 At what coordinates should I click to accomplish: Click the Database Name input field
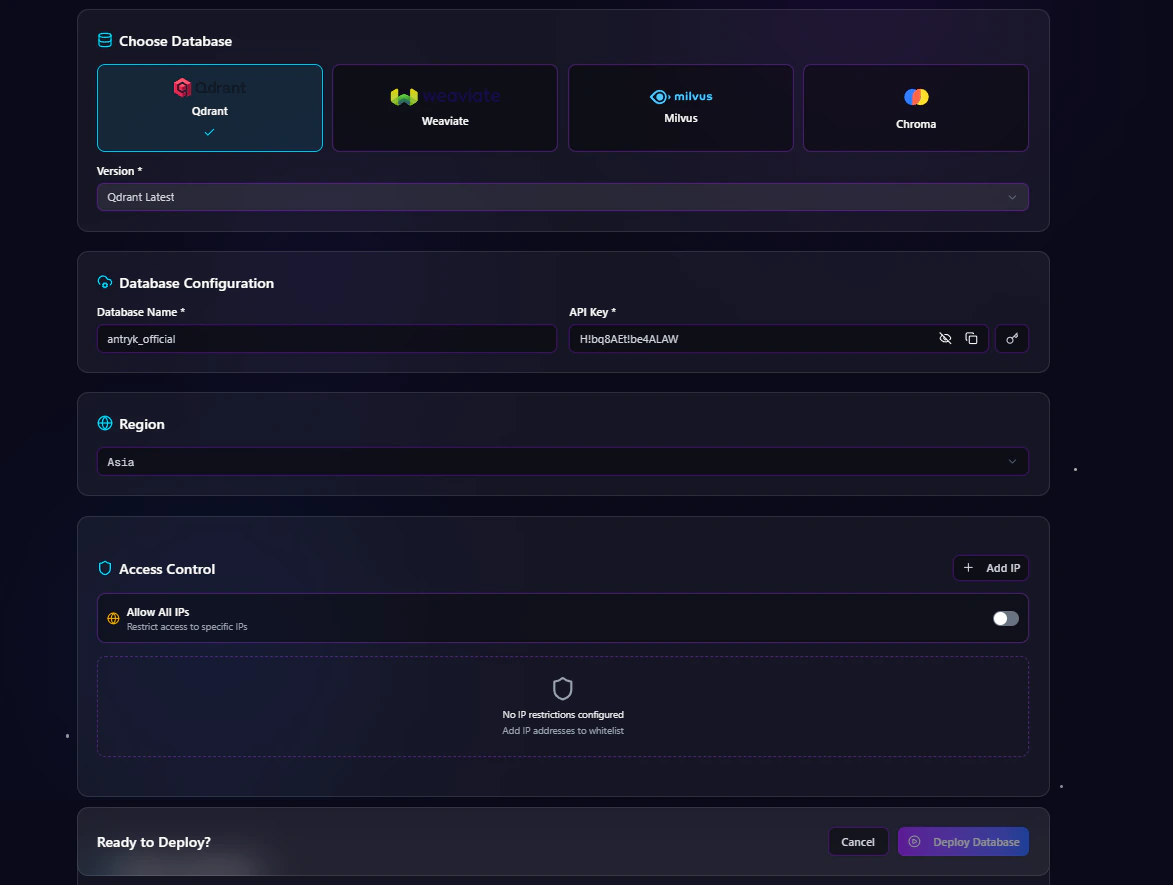[x=327, y=339]
